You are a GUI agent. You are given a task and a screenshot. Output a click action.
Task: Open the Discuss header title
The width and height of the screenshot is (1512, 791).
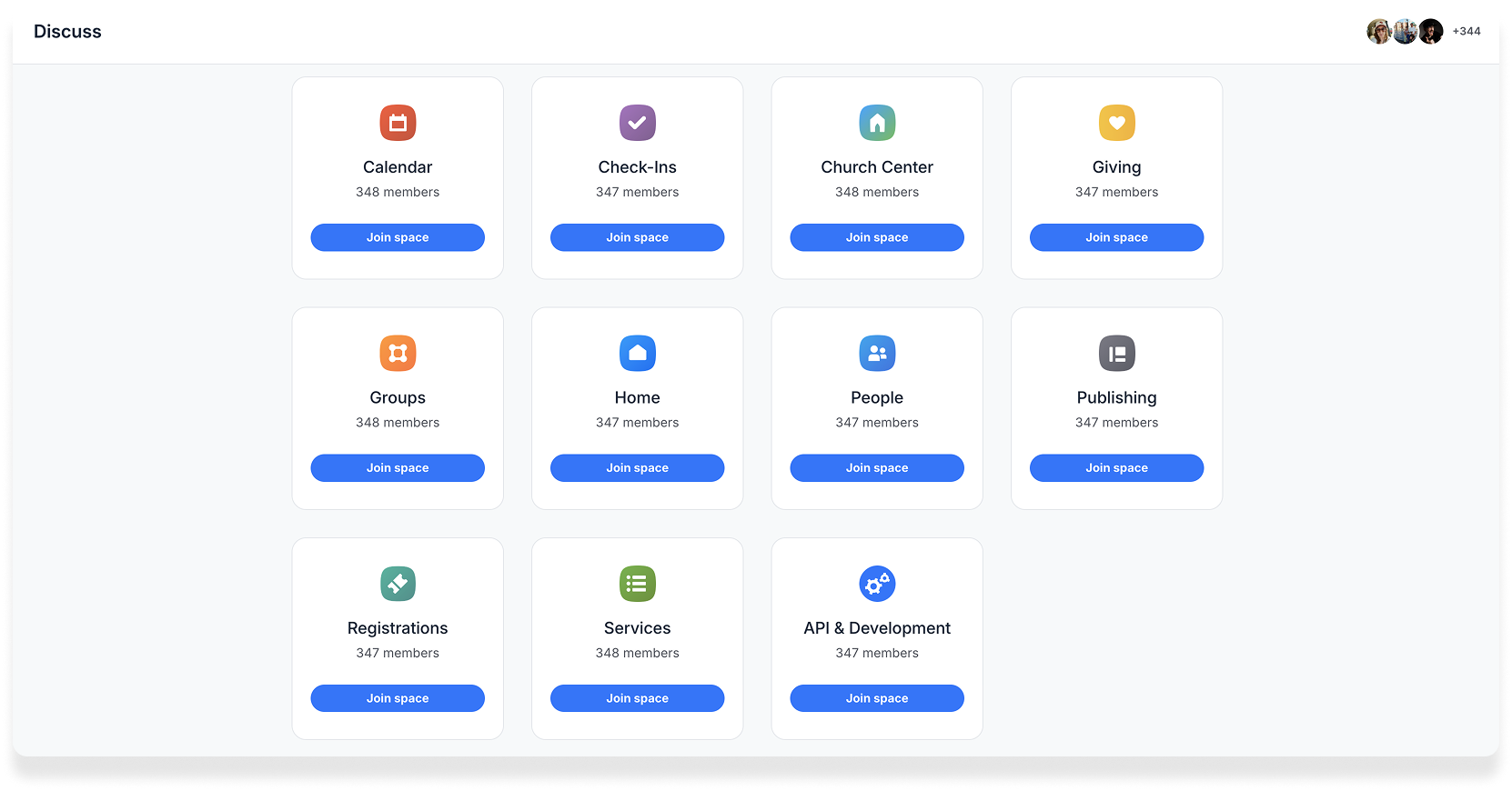click(67, 32)
